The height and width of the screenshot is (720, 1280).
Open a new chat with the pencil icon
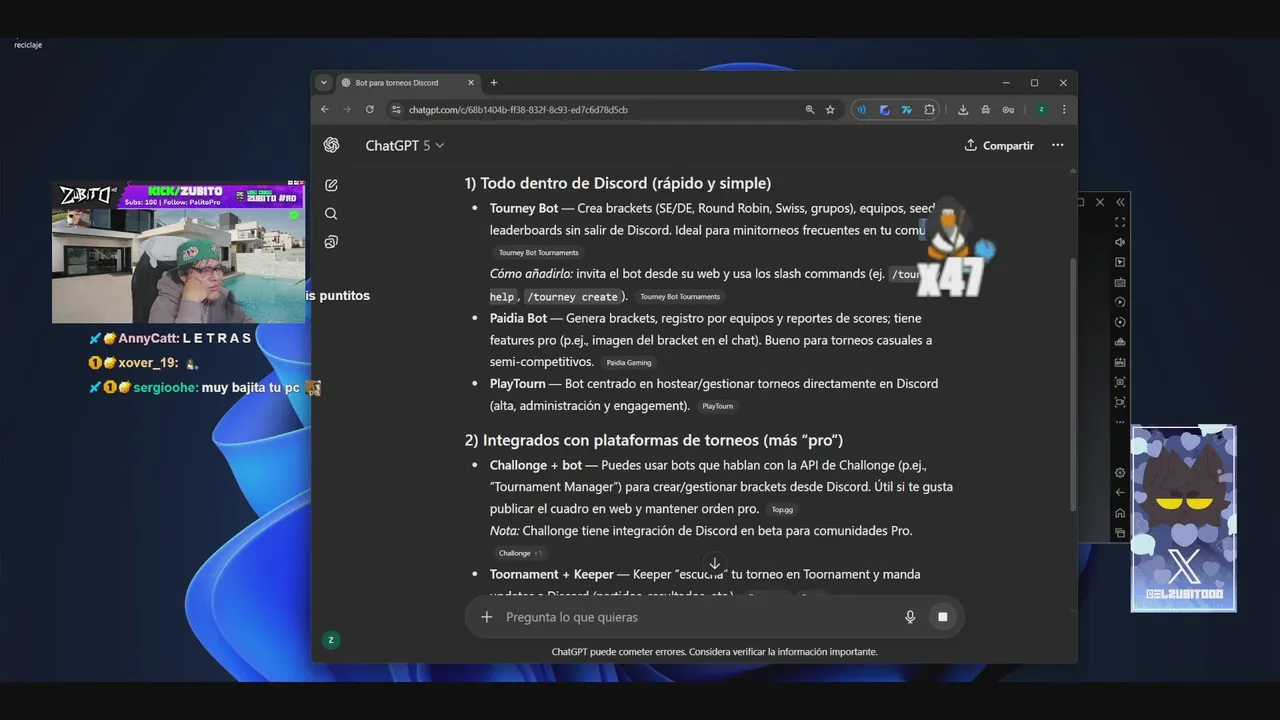[331, 185]
